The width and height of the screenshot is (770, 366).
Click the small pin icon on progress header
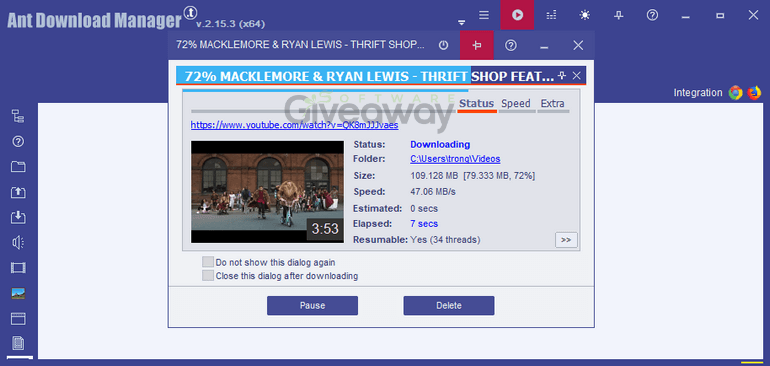pyautogui.click(x=563, y=76)
